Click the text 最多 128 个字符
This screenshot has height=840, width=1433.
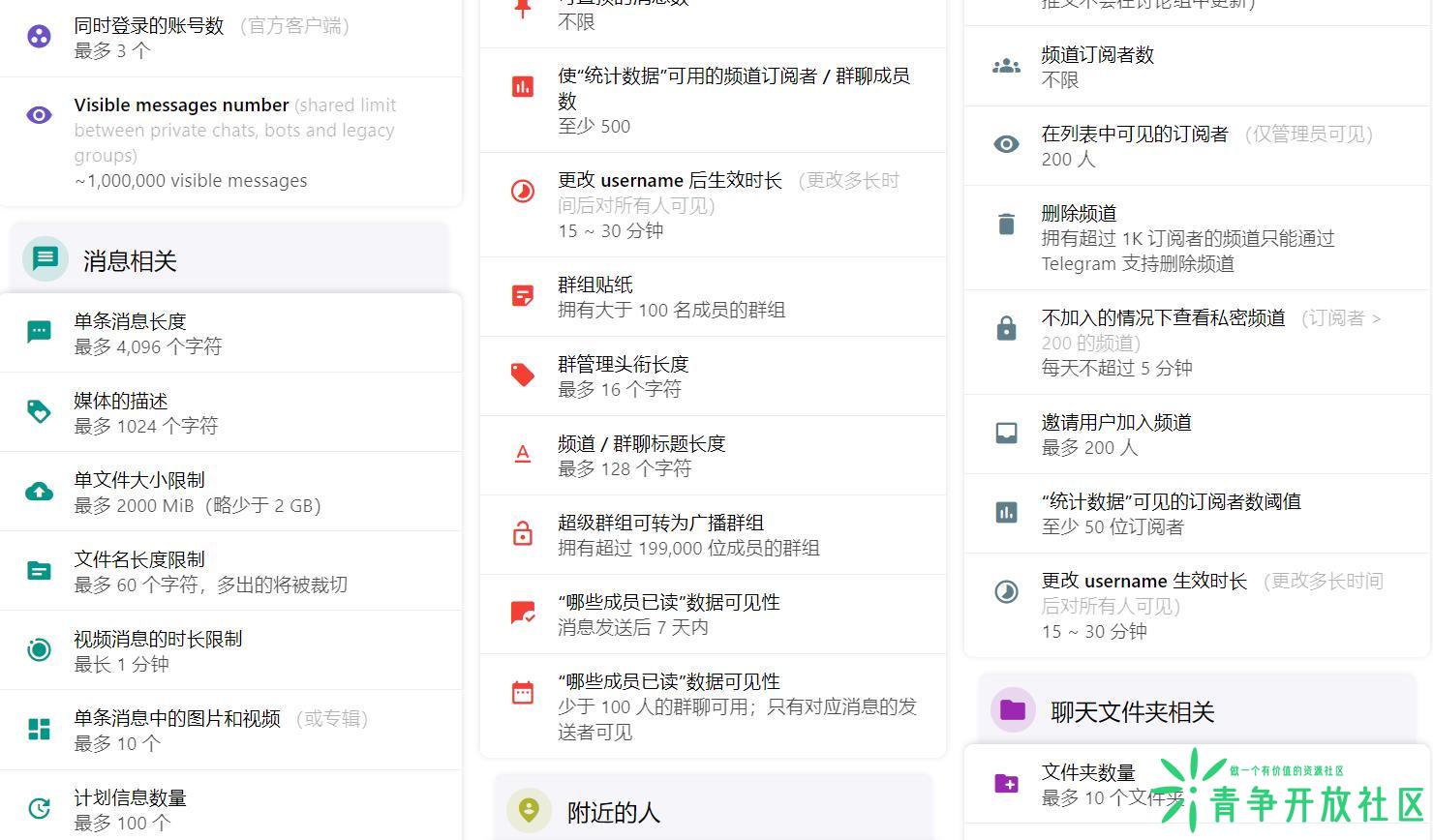(625, 468)
